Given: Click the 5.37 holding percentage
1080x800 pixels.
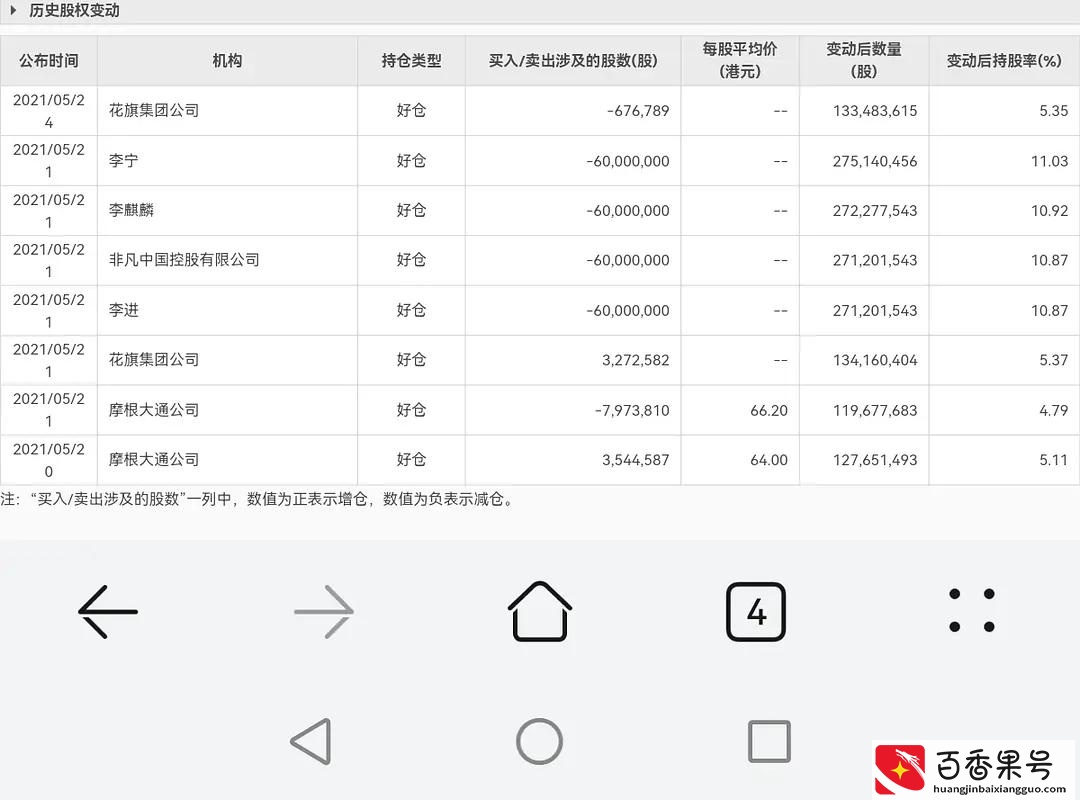Looking at the screenshot, I should click(1053, 360).
